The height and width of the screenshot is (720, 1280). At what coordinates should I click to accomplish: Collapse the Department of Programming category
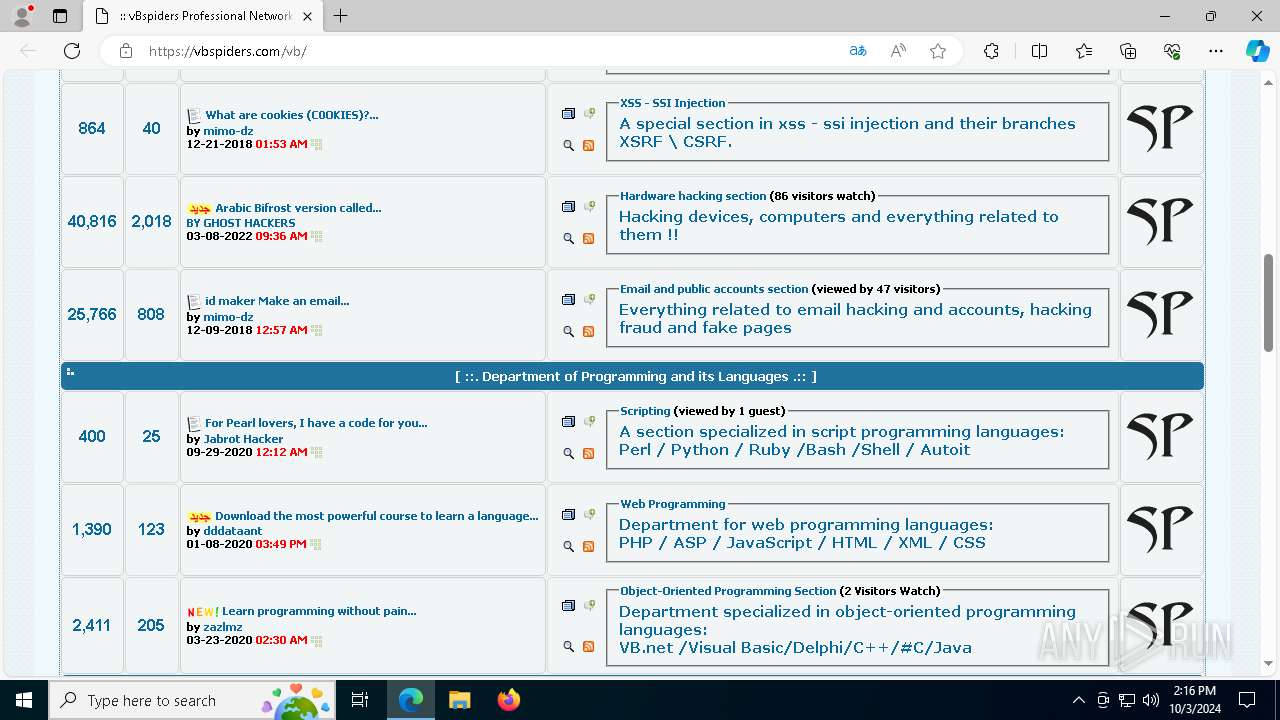[x=70, y=372]
